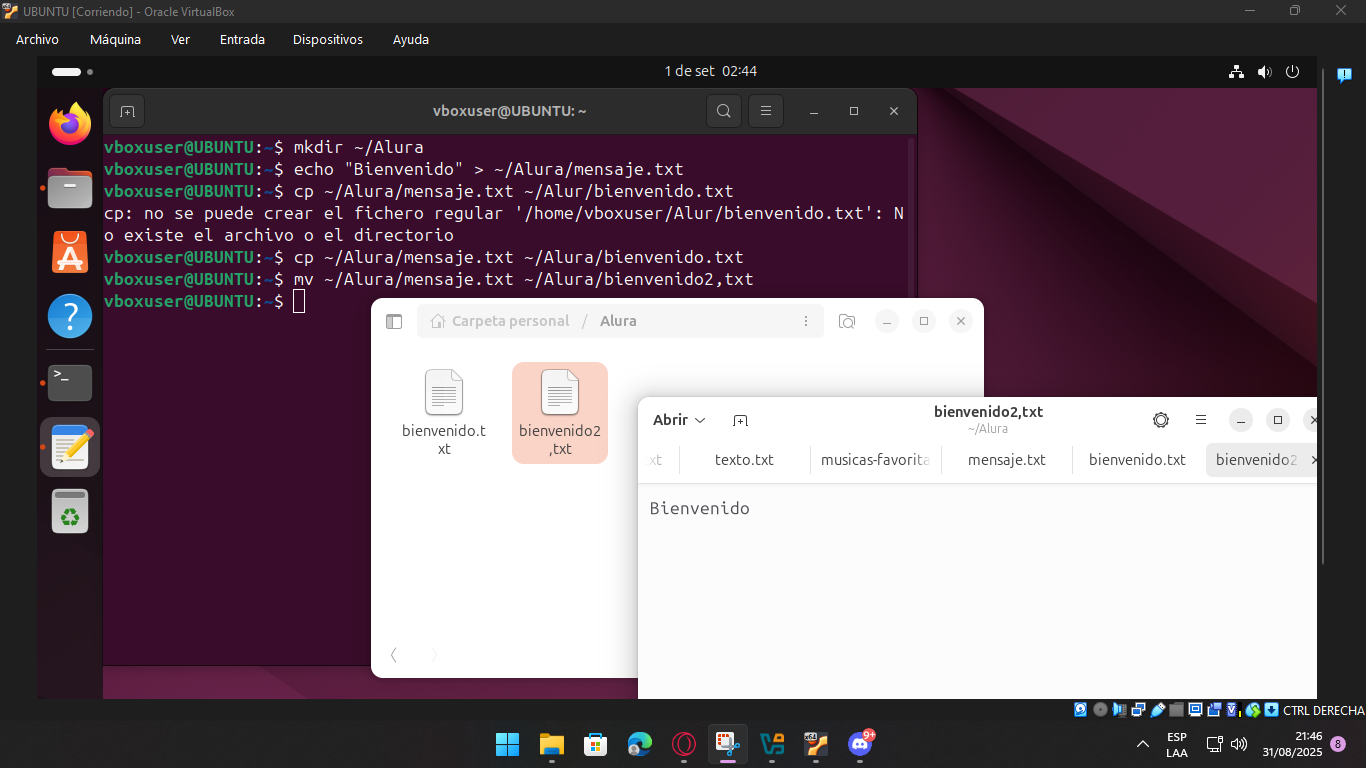
Task: Open the Ubuntu volume indicator
Action: click(x=1264, y=71)
